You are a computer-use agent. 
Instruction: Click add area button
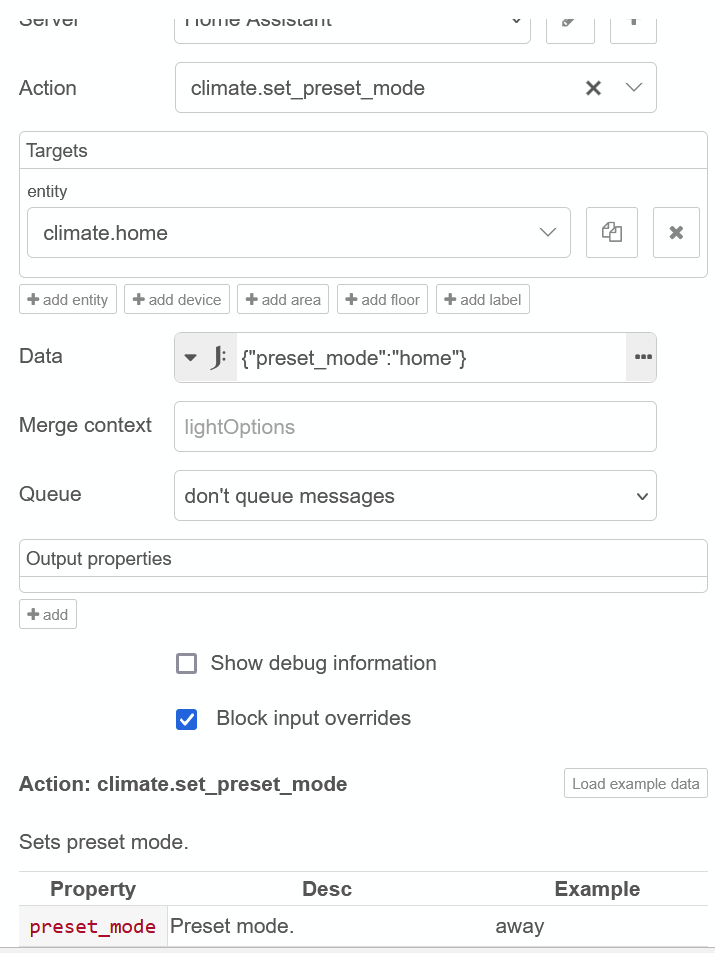pyautogui.click(x=284, y=299)
